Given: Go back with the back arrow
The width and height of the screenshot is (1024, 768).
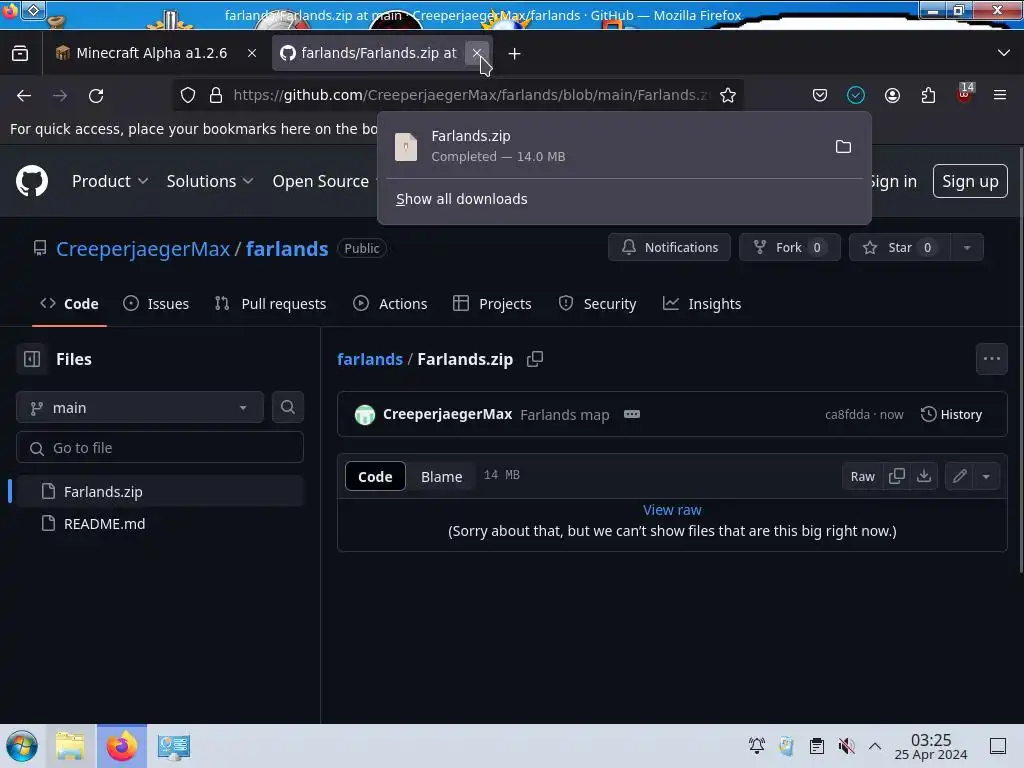Looking at the screenshot, I should [x=24, y=95].
